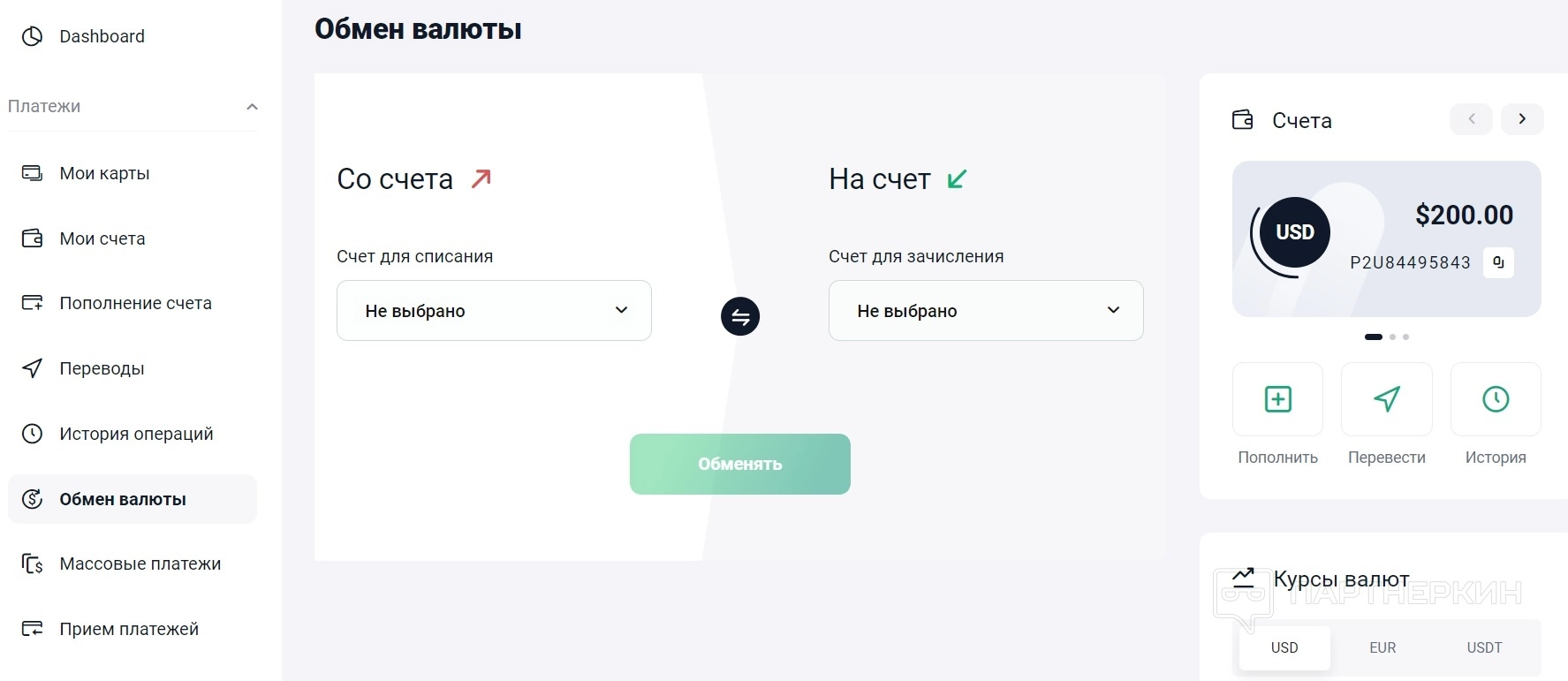The height and width of the screenshot is (681, 1568).
Task: Open Массовые платежи section
Action: tap(140, 564)
